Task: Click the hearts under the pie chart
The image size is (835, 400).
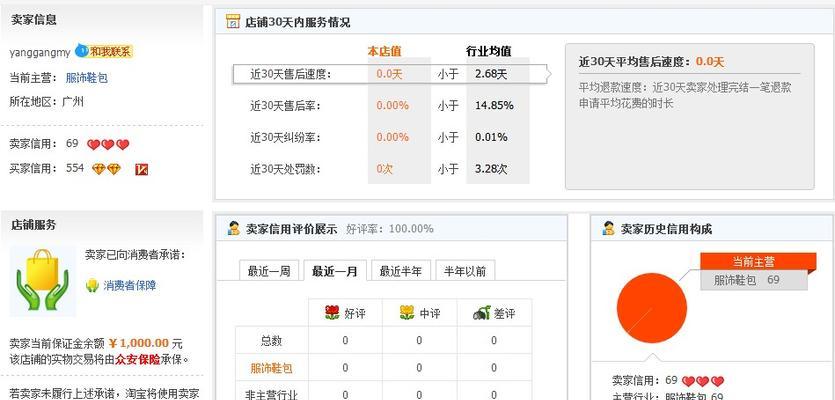Action: click(x=703, y=381)
